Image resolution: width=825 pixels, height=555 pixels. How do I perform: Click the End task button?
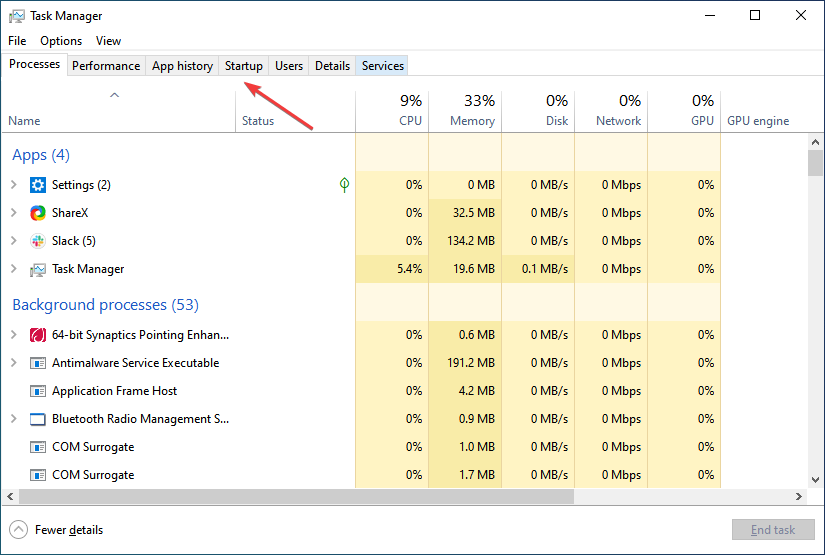(x=773, y=530)
